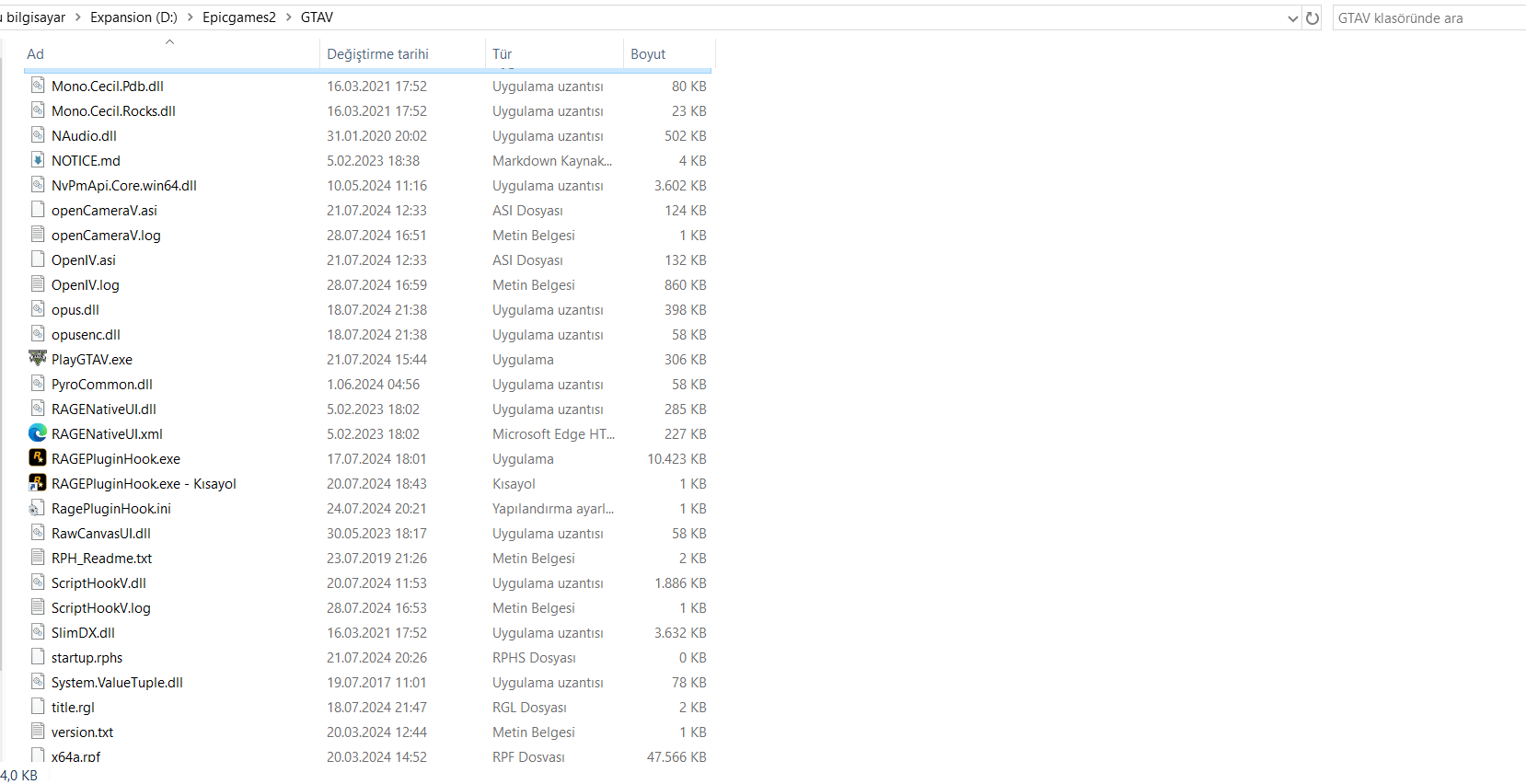The height and width of the screenshot is (784, 1526).
Task: Expand the chevron after Epicgames2 breadcrumb
Action: coord(288,17)
